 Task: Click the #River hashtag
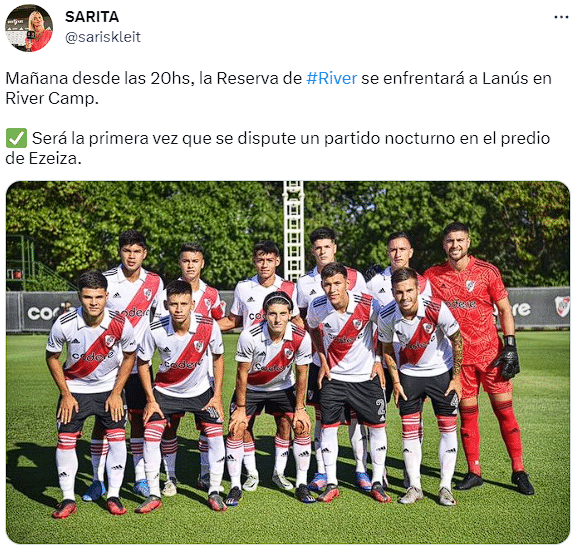332,78
